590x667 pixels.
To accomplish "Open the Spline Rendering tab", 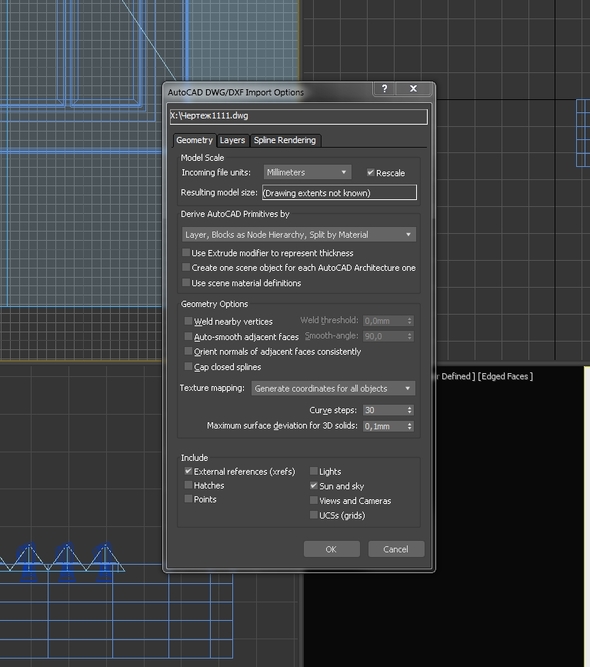I will pos(285,140).
